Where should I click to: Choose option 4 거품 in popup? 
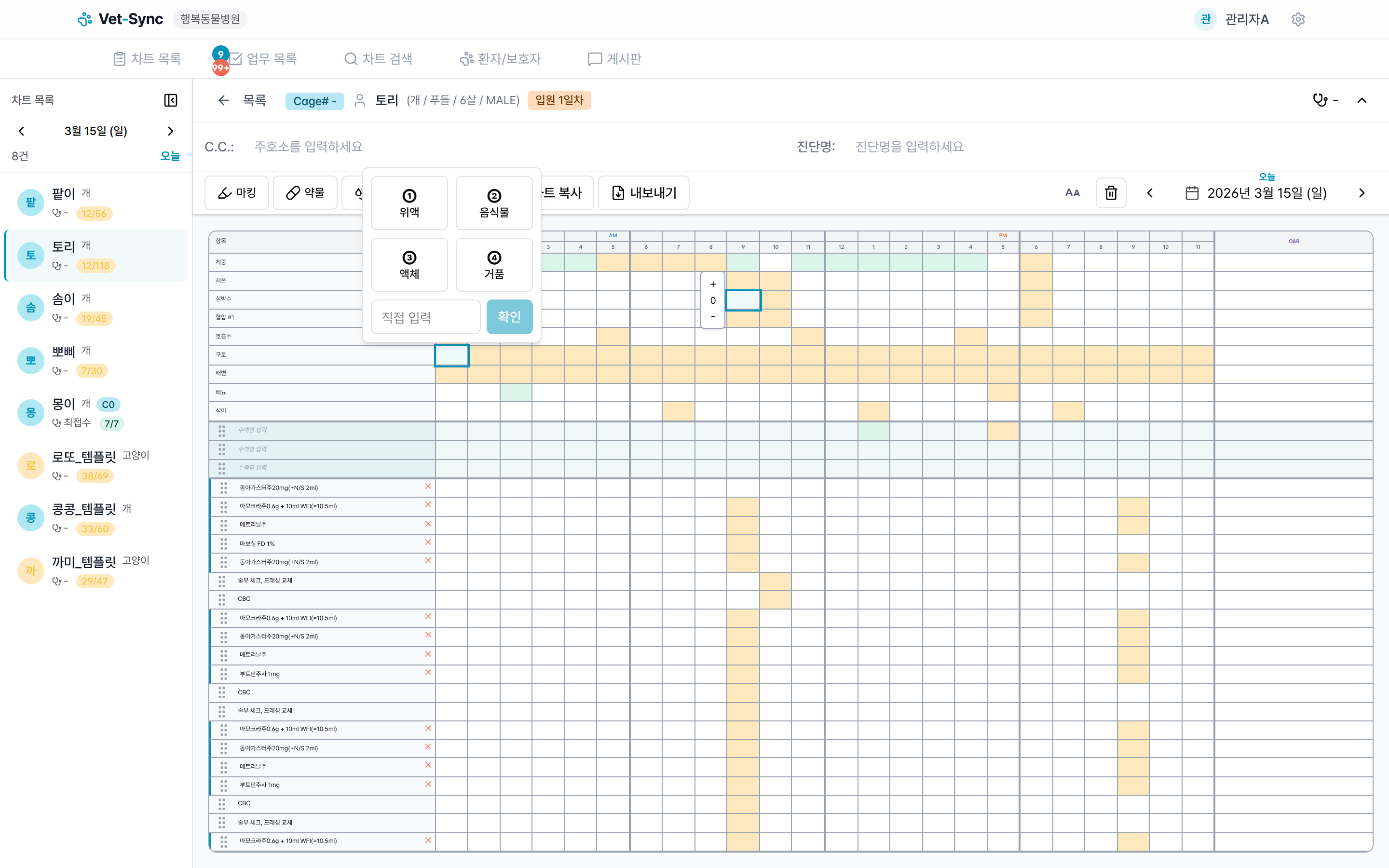click(493, 265)
